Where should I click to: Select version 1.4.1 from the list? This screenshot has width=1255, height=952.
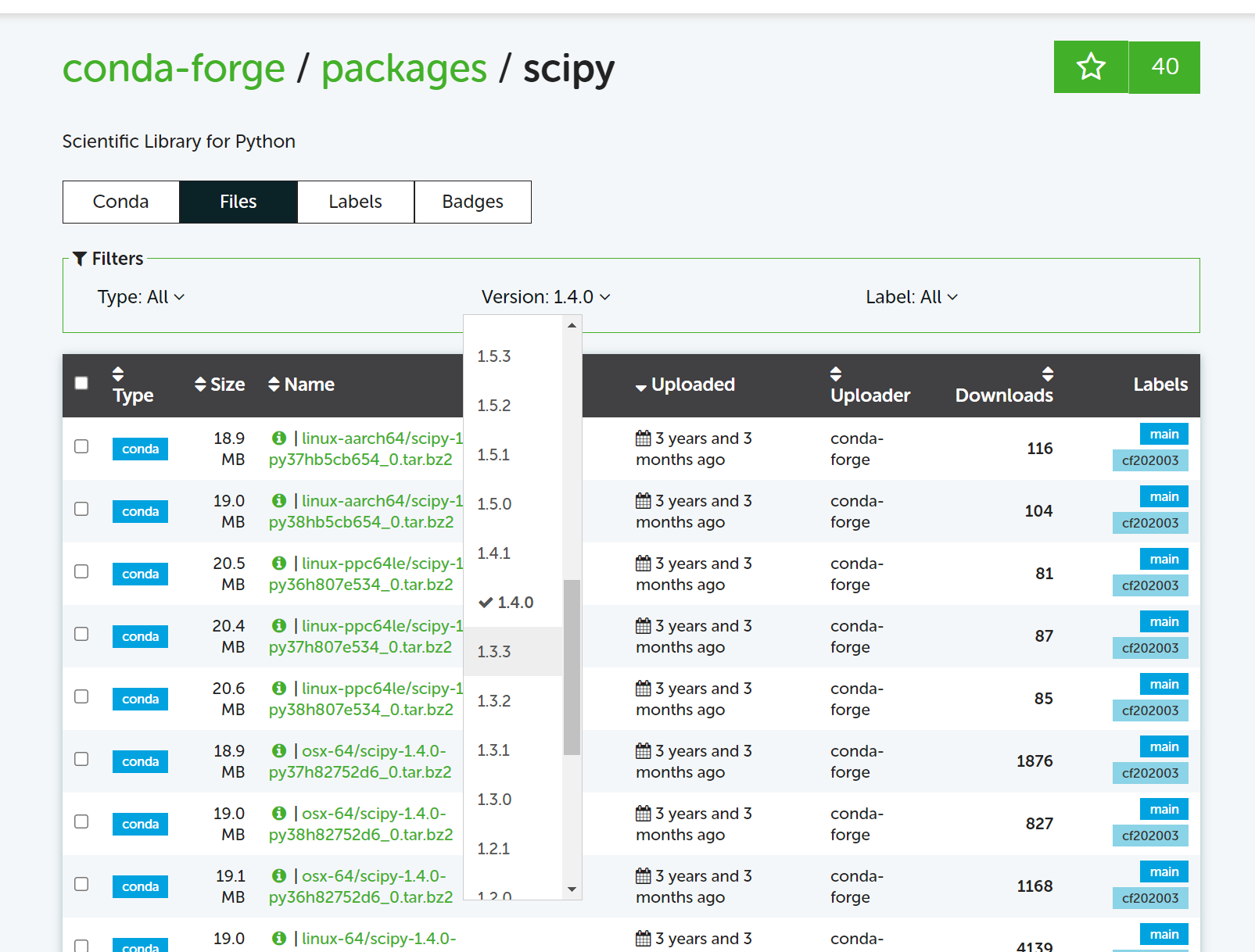[513, 553]
